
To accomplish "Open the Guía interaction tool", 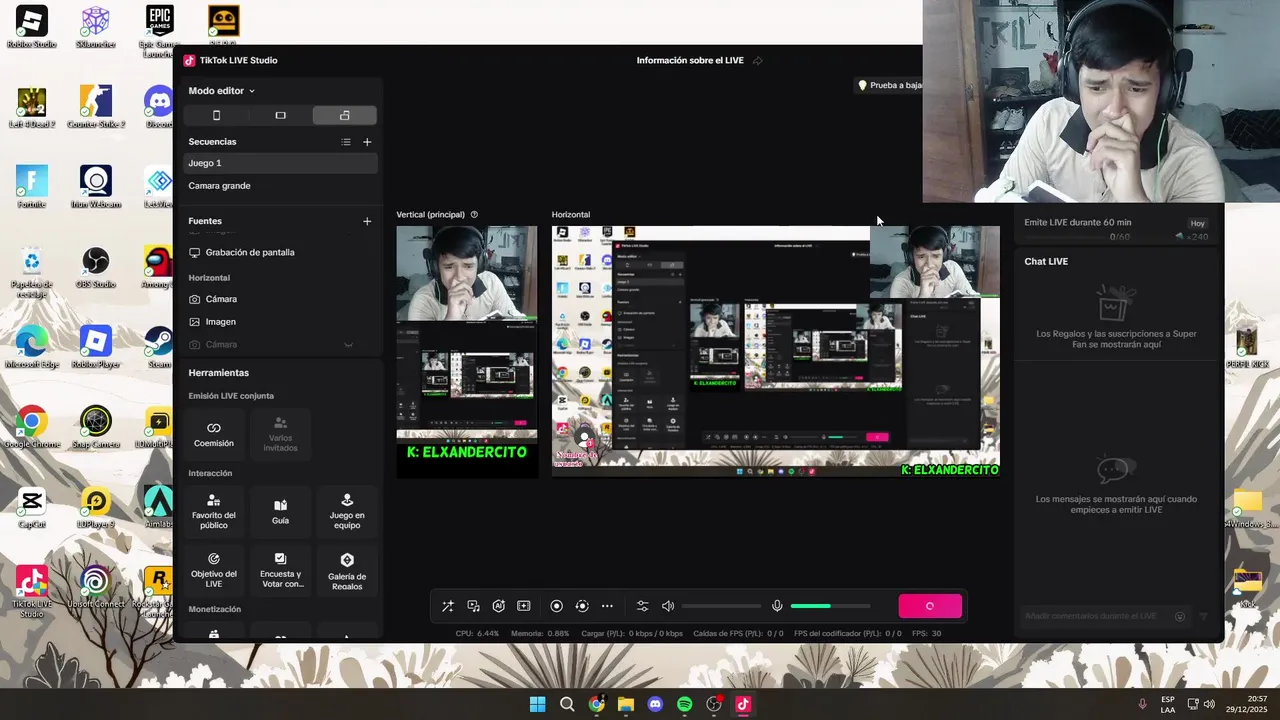I will pyautogui.click(x=280, y=512).
